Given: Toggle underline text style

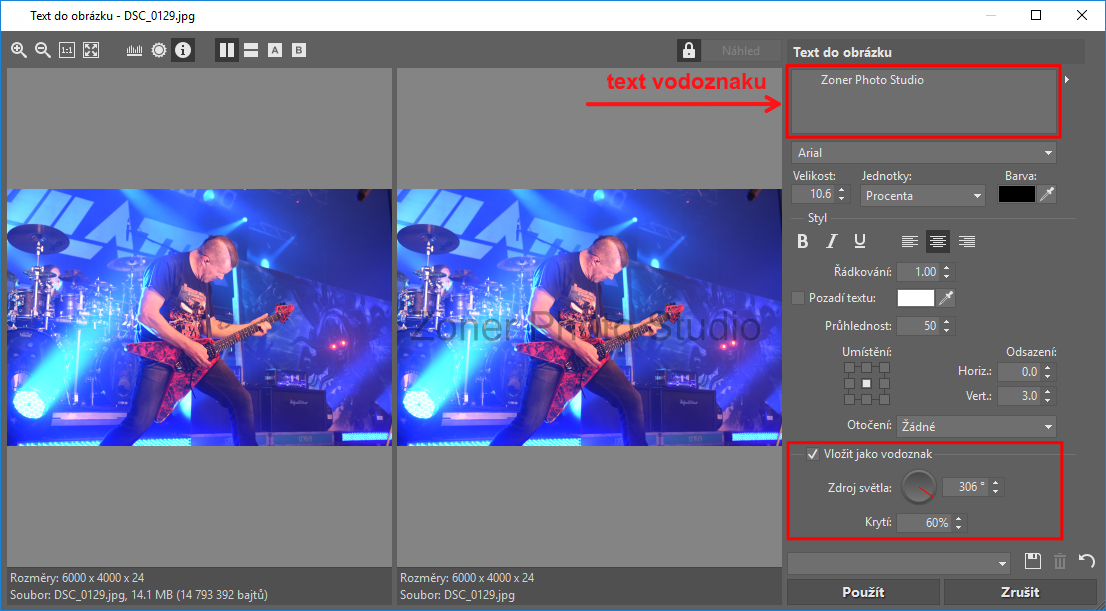Looking at the screenshot, I should point(860,241).
